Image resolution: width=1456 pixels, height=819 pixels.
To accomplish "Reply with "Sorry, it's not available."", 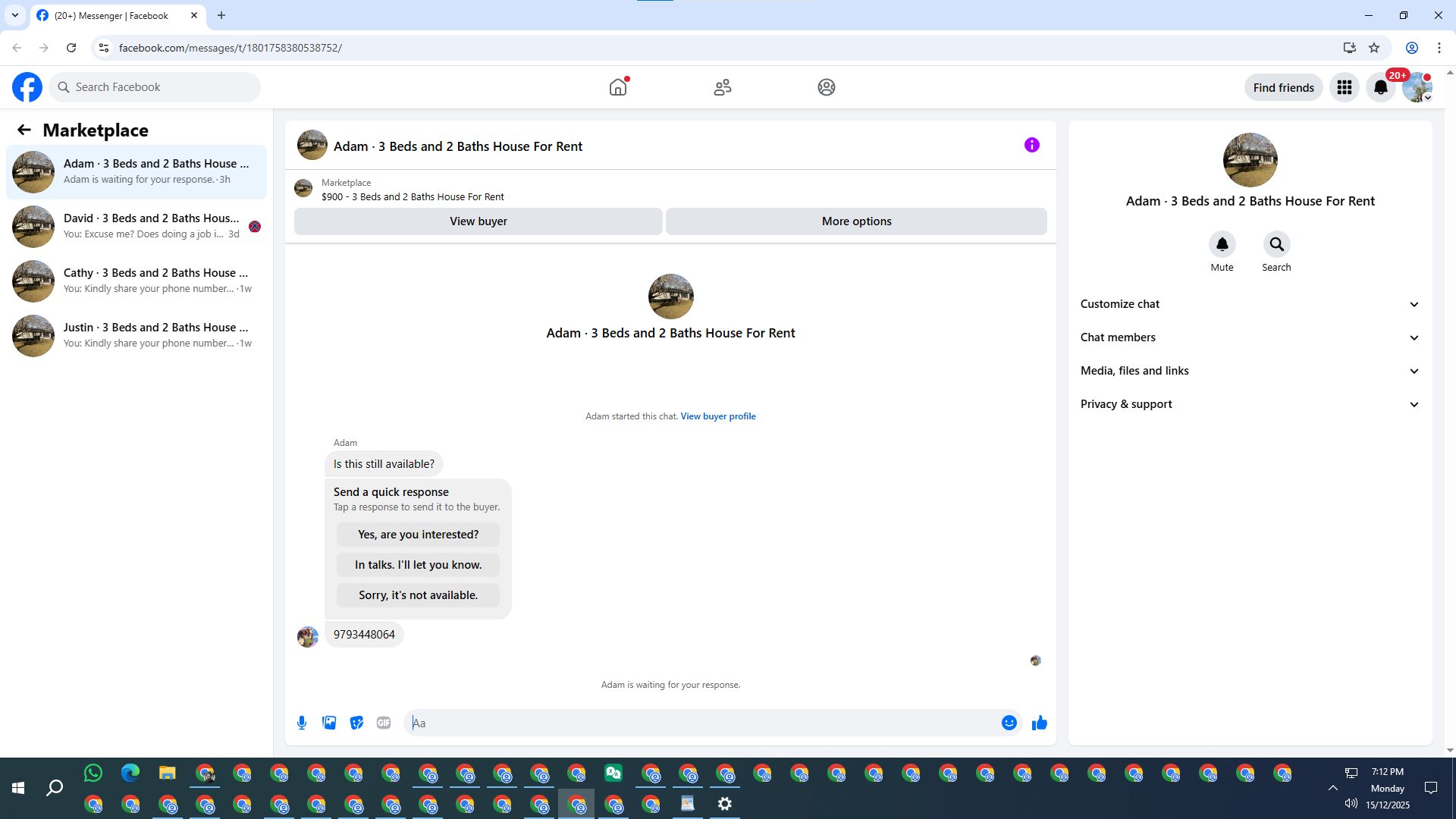I will click(x=419, y=595).
